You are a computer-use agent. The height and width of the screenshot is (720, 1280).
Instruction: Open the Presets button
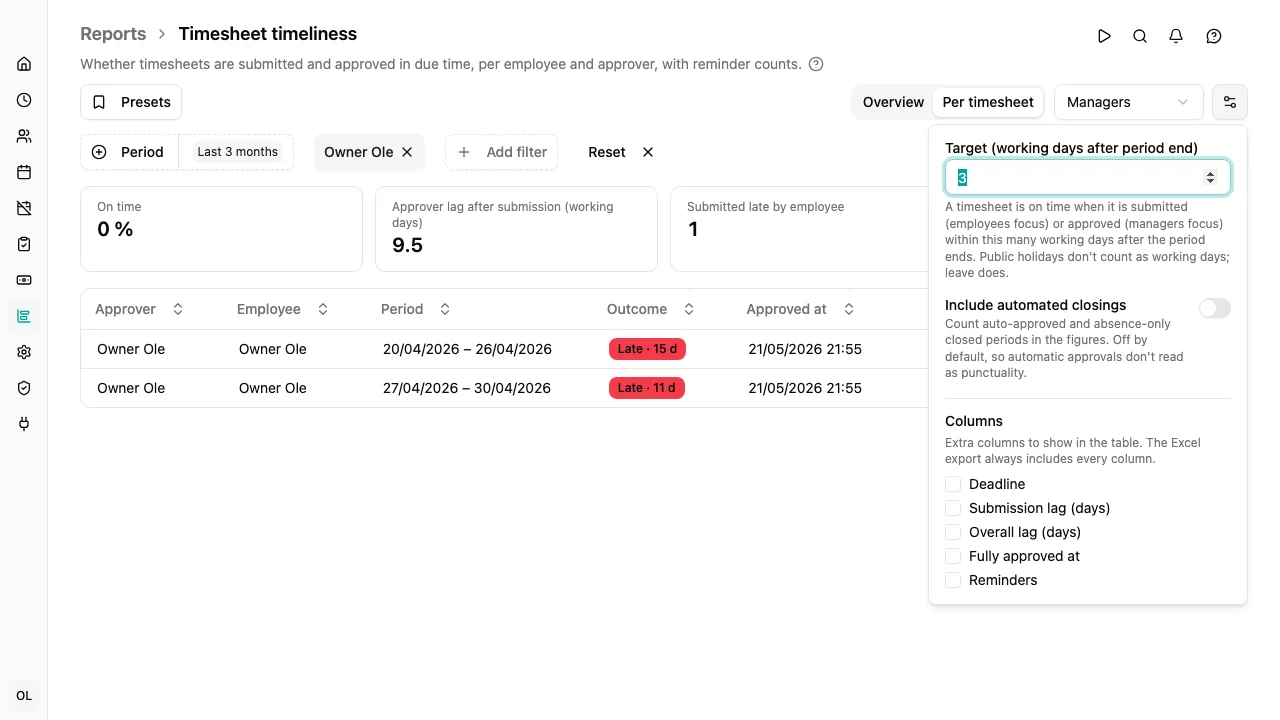[131, 102]
